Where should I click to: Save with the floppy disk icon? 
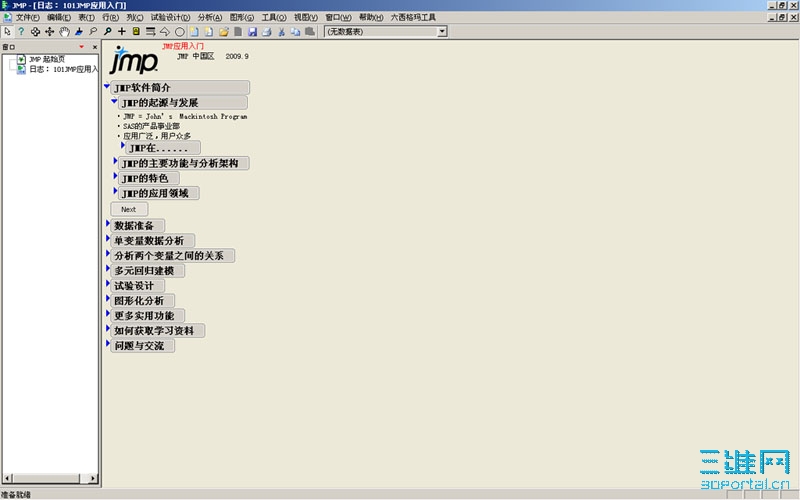252,32
